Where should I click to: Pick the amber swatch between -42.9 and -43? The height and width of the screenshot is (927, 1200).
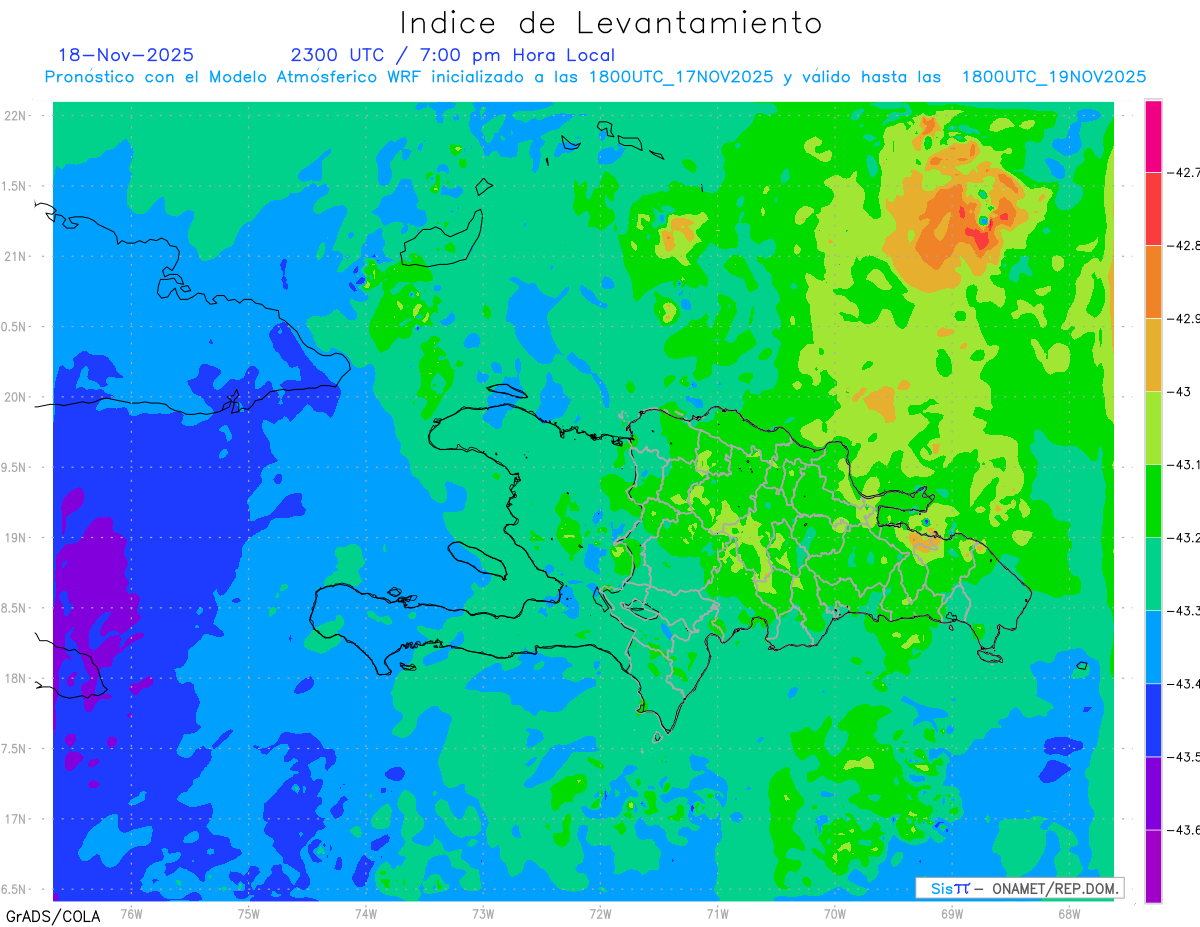[x=1153, y=355]
